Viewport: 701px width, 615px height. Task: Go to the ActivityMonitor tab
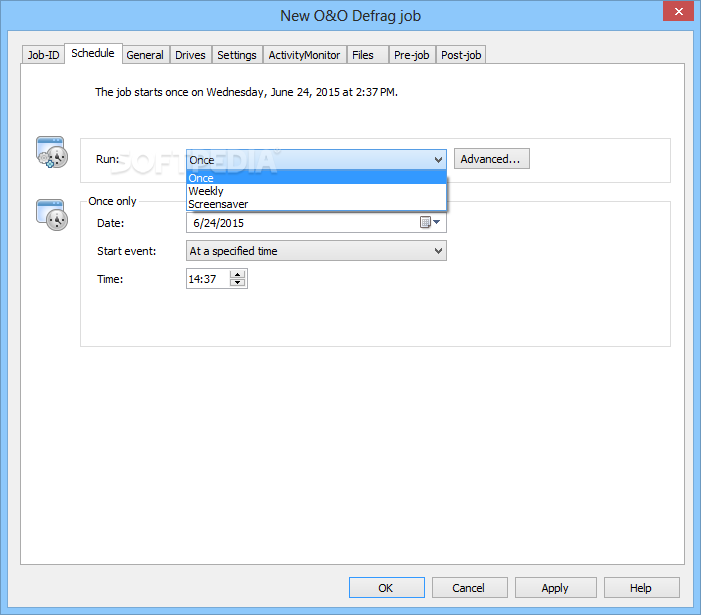[x=304, y=55]
